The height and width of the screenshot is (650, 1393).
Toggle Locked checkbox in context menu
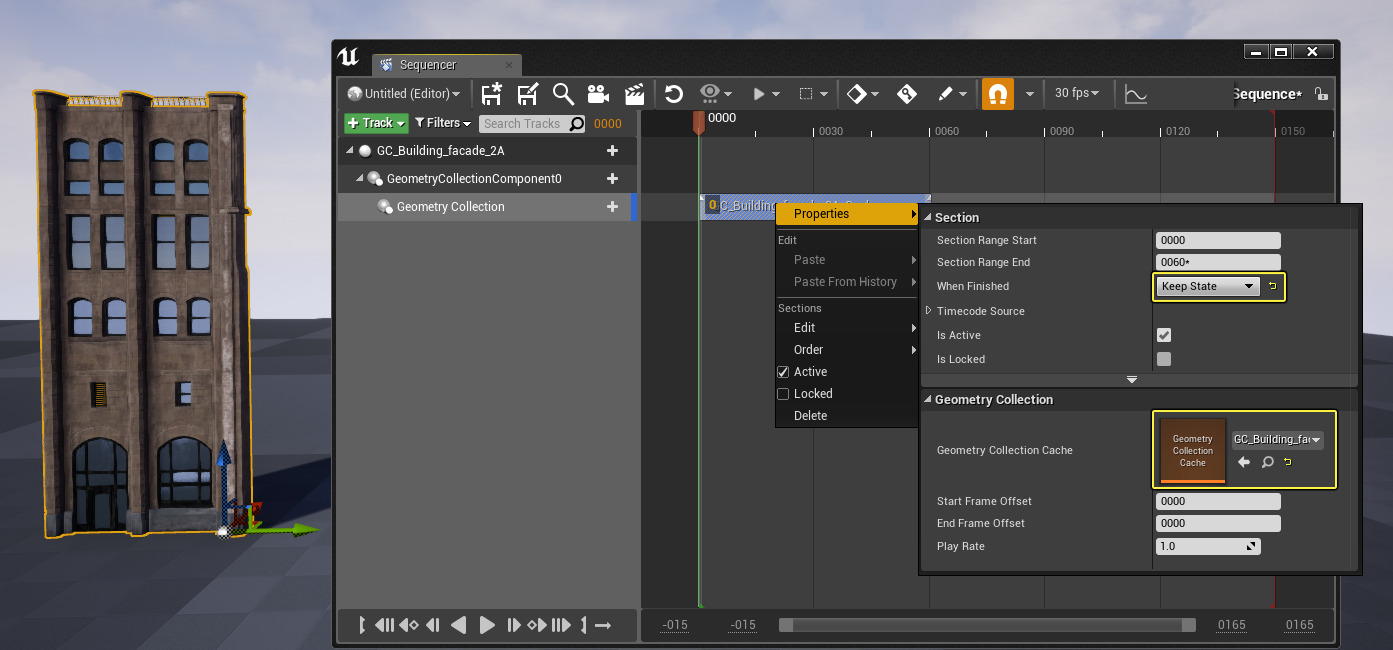pos(783,394)
